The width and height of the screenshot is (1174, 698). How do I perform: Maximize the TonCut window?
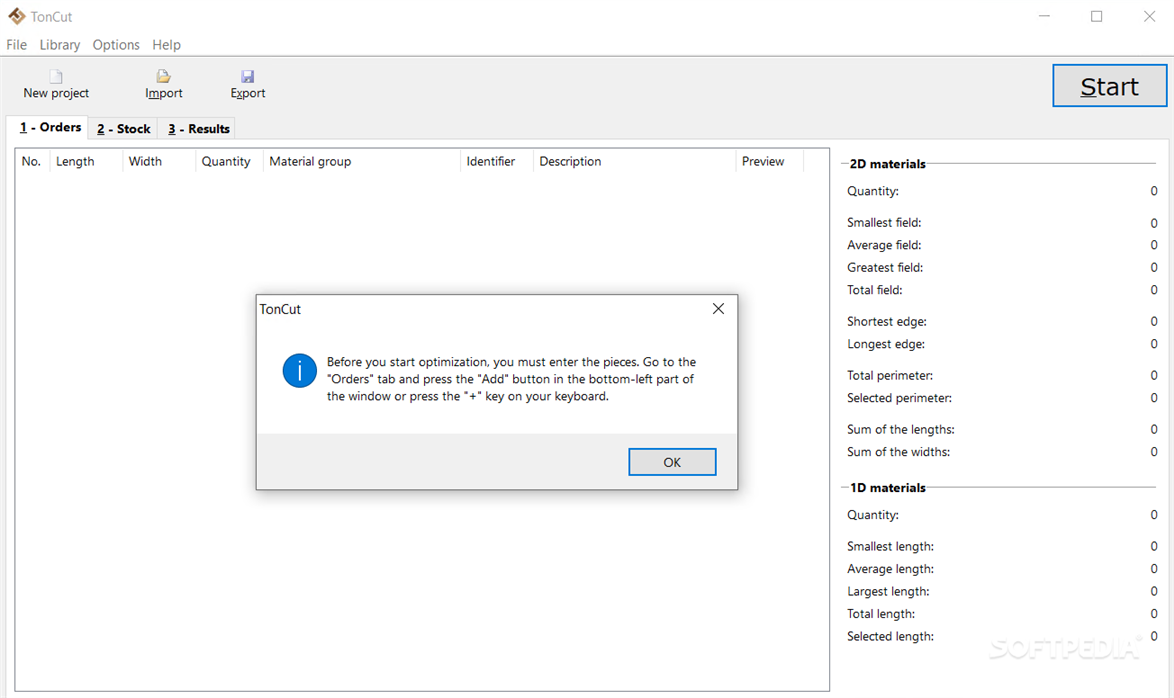(1096, 16)
